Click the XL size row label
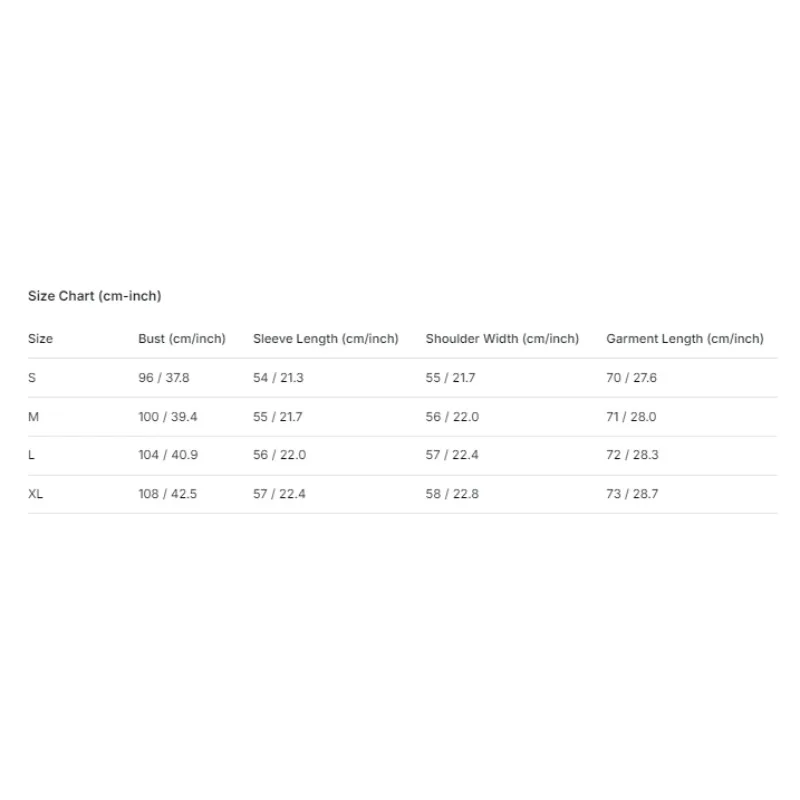The image size is (800, 800). (35, 494)
